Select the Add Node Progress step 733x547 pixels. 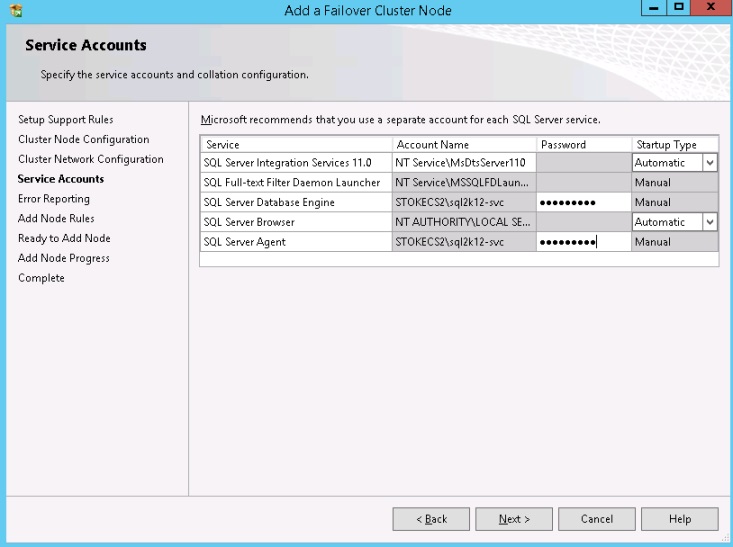pyautogui.click(x=64, y=258)
